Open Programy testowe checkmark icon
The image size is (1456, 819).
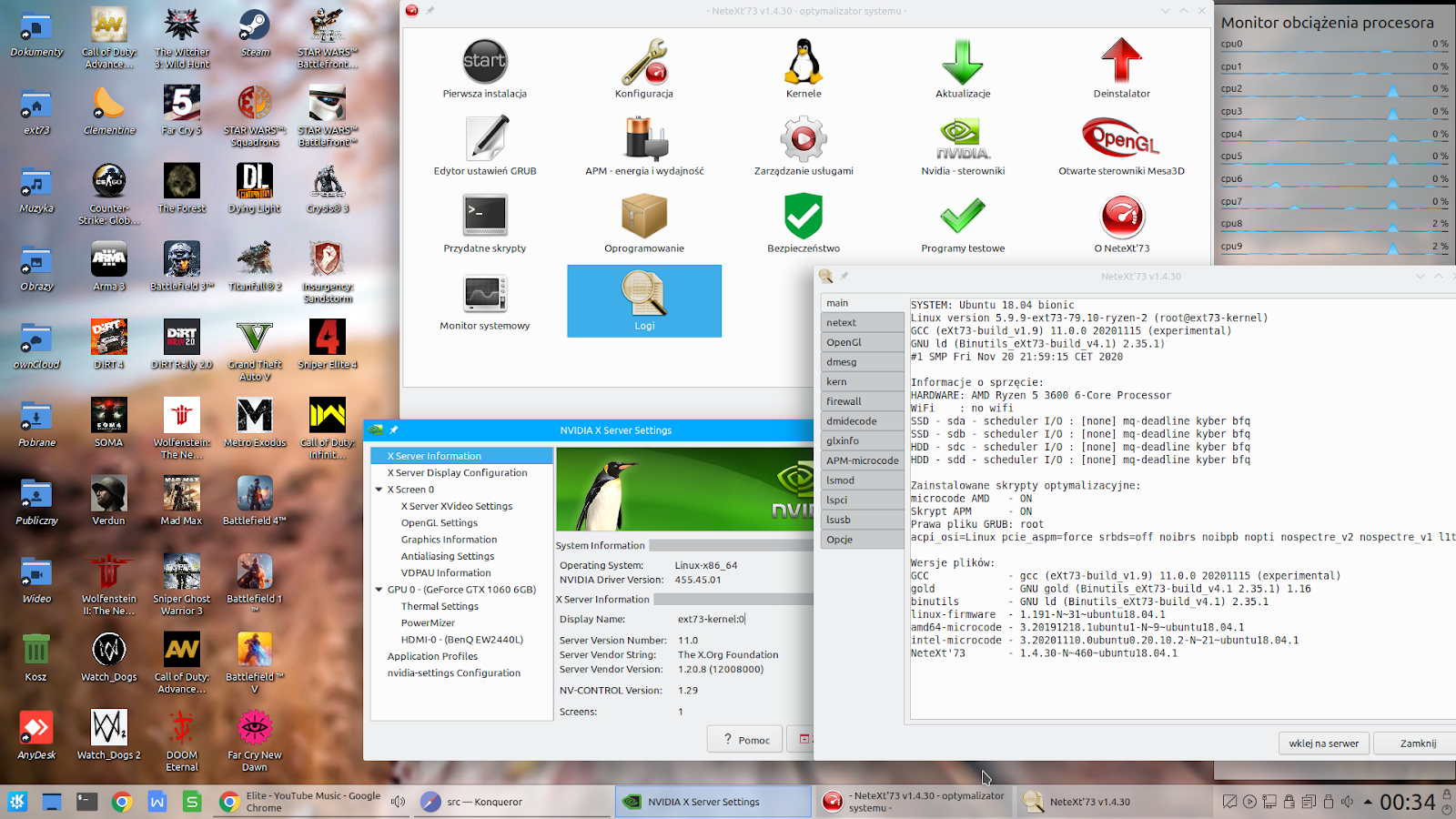963,217
